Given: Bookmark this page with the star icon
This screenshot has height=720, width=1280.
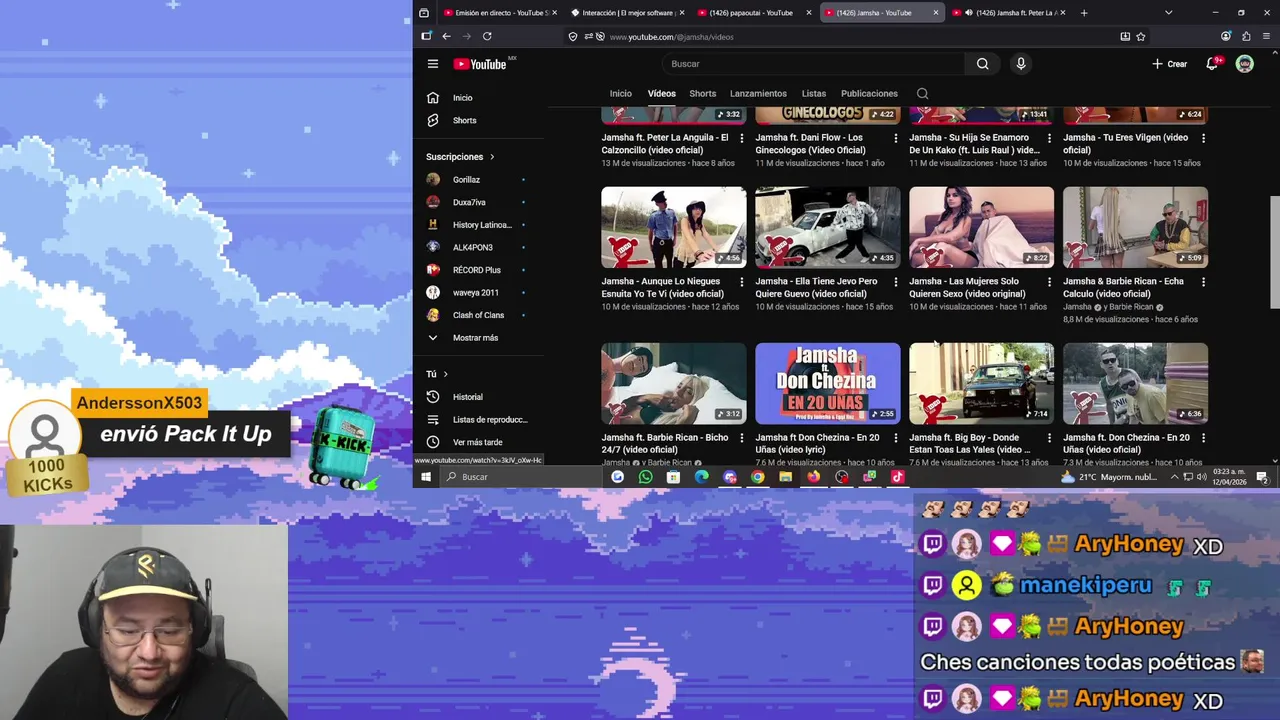Looking at the screenshot, I should 1141,36.
